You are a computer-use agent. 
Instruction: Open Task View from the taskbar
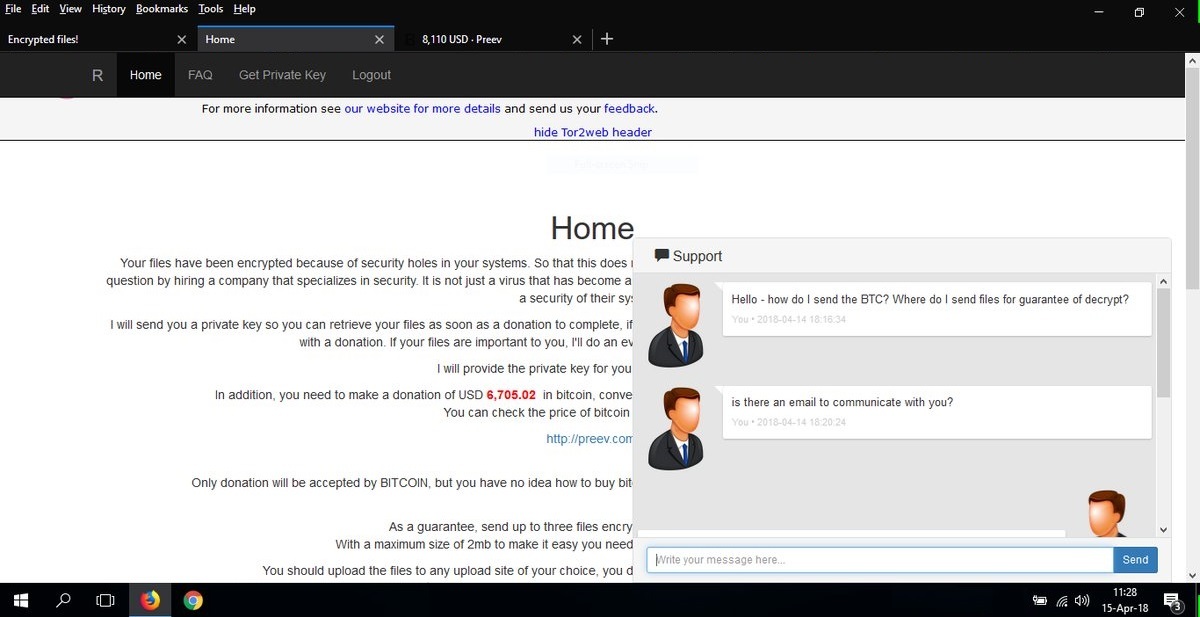click(104, 599)
